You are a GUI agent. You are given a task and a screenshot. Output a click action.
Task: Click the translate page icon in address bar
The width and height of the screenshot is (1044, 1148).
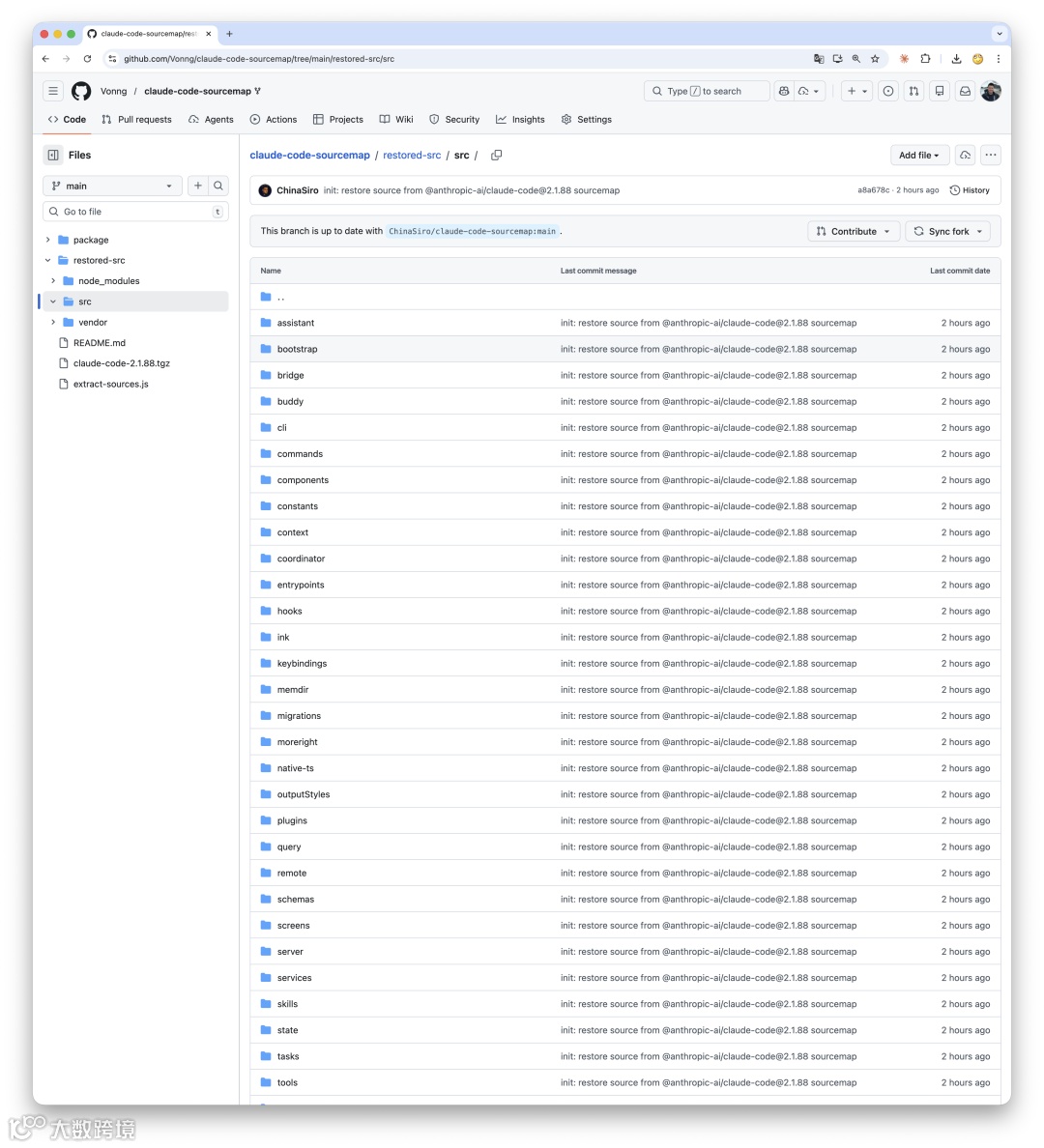(x=819, y=59)
